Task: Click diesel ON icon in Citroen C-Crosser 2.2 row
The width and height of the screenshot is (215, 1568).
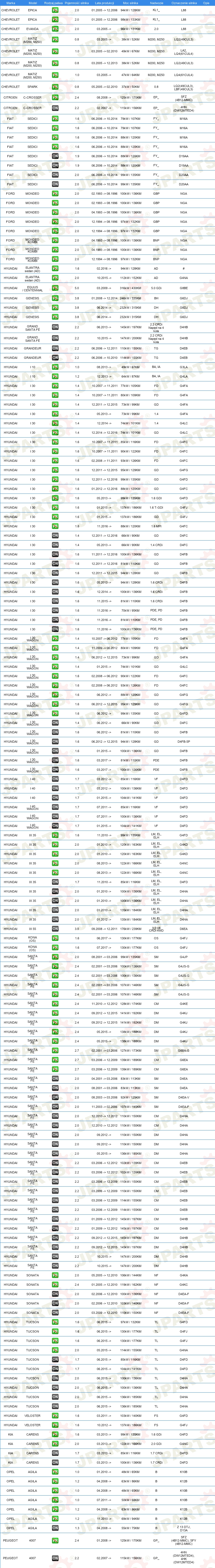Action: pyautogui.click(x=55, y=108)
